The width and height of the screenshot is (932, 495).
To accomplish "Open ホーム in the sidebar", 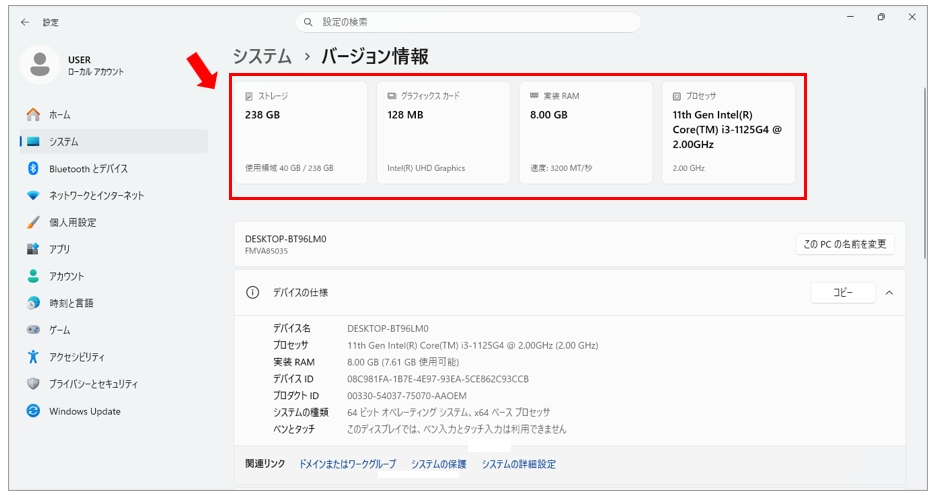I will click(114, 114).
